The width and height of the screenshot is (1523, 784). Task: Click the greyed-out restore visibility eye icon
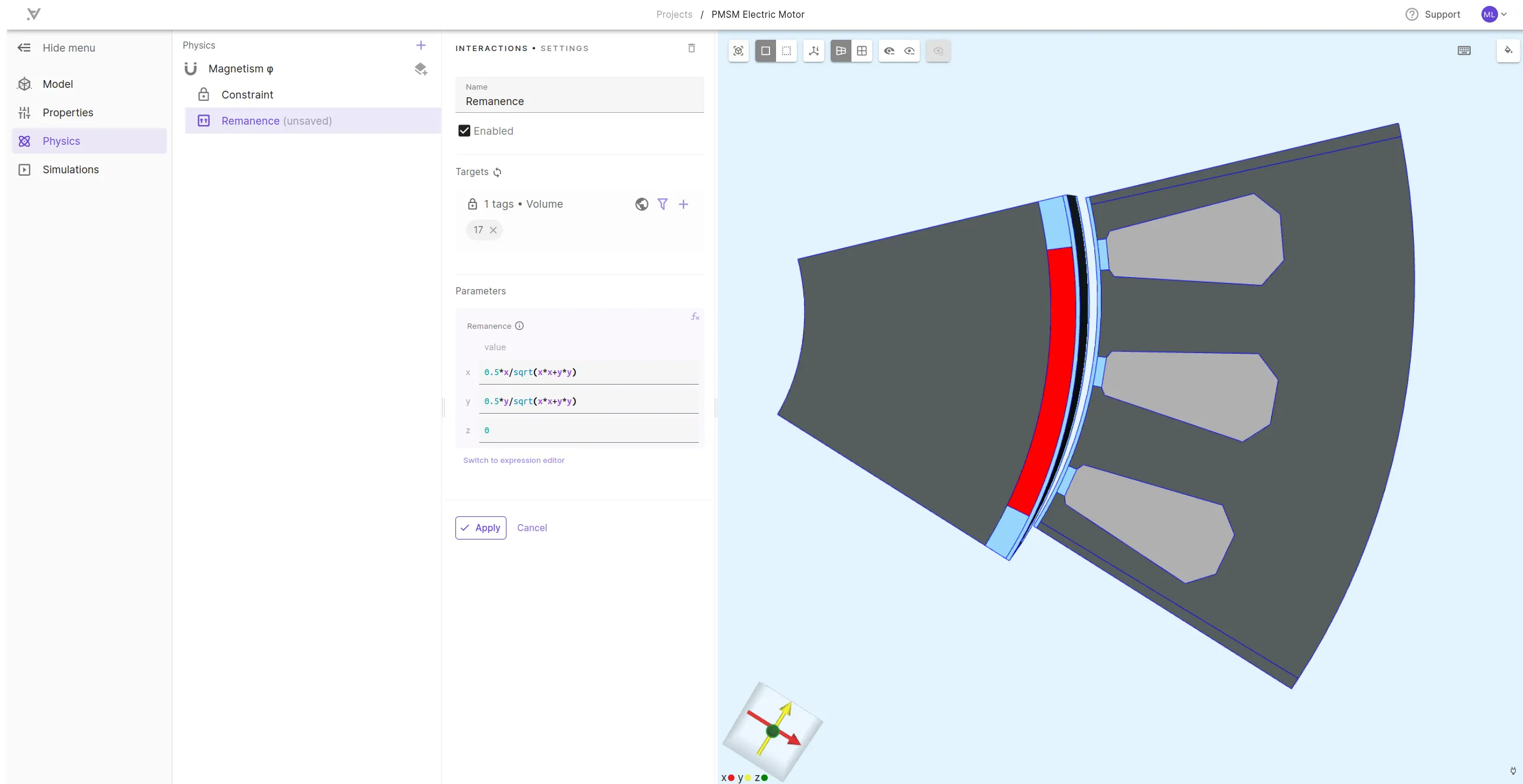(x=938, y=51)
